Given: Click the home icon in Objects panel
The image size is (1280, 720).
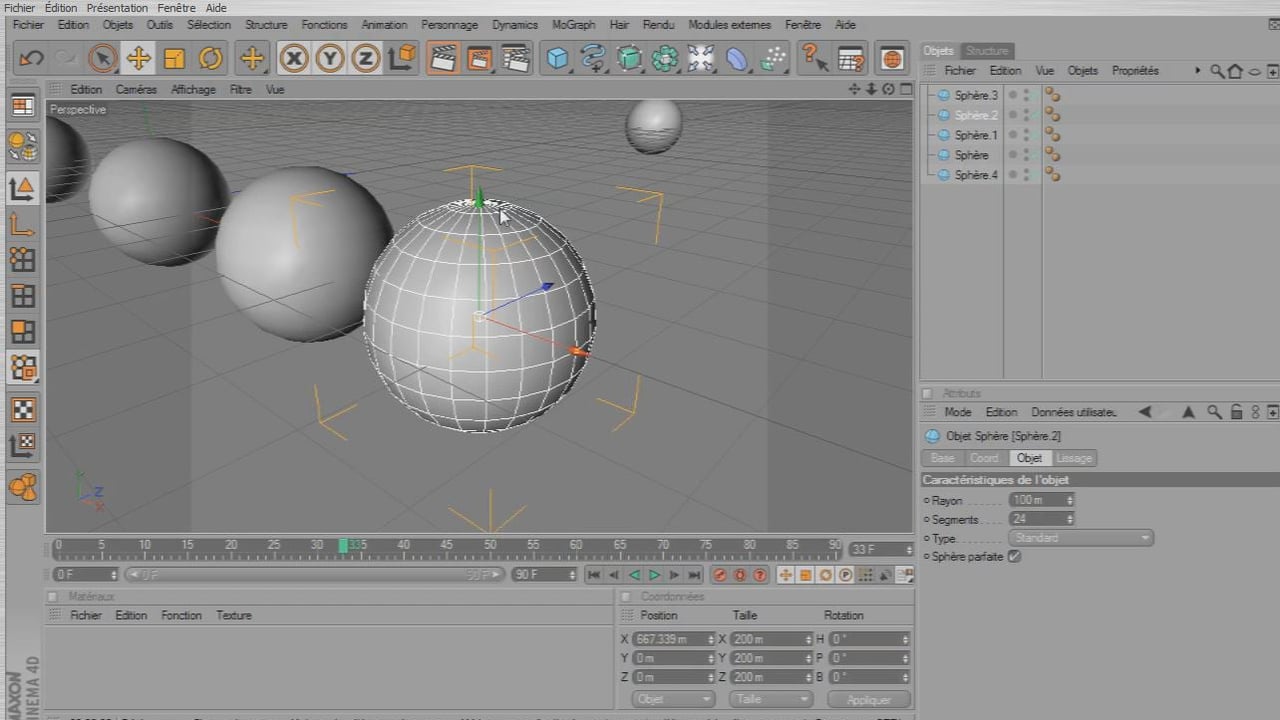Looking at the screenshot, I should pos(1235,71).
